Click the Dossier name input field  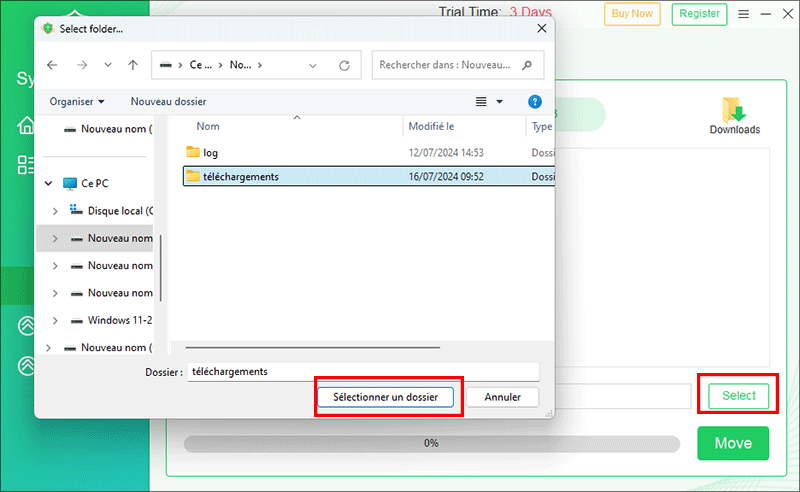tap(363, 371)
